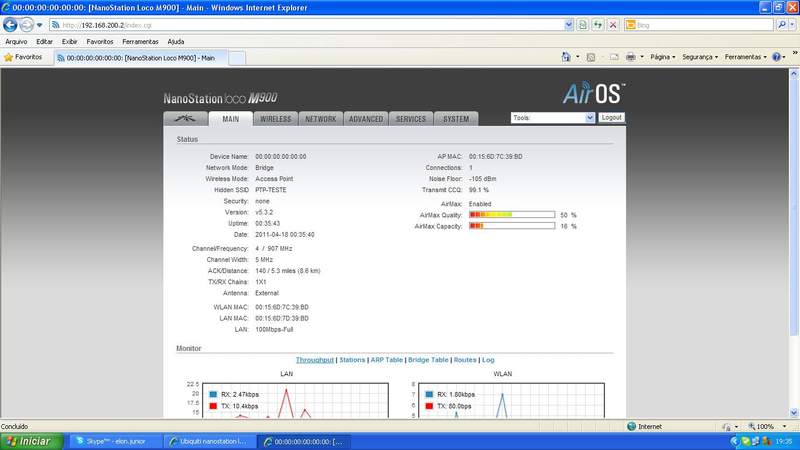Switch to the SYSTEM tab
The image size is (800, 450).
456,118
